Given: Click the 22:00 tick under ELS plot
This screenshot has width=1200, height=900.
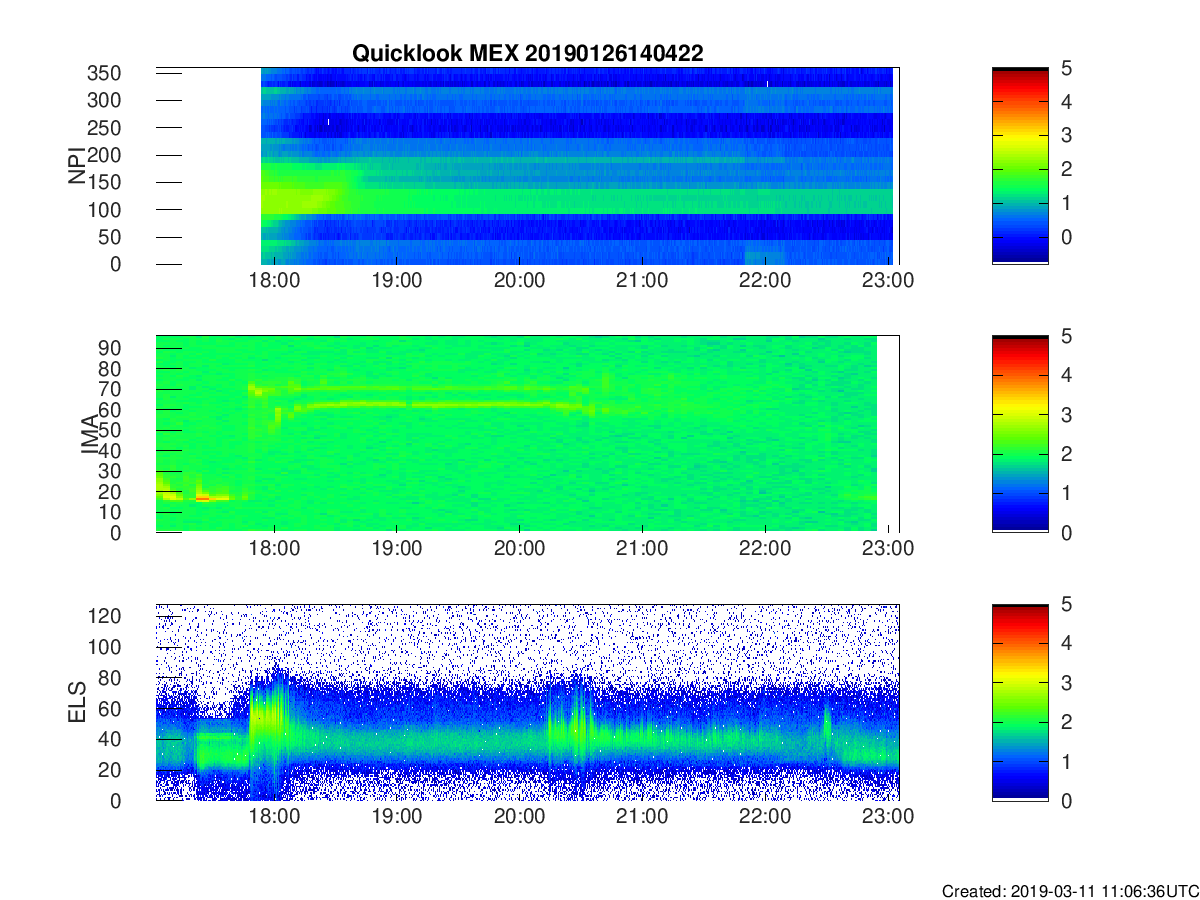Looking at the screenshot, I should coord(765,817).
